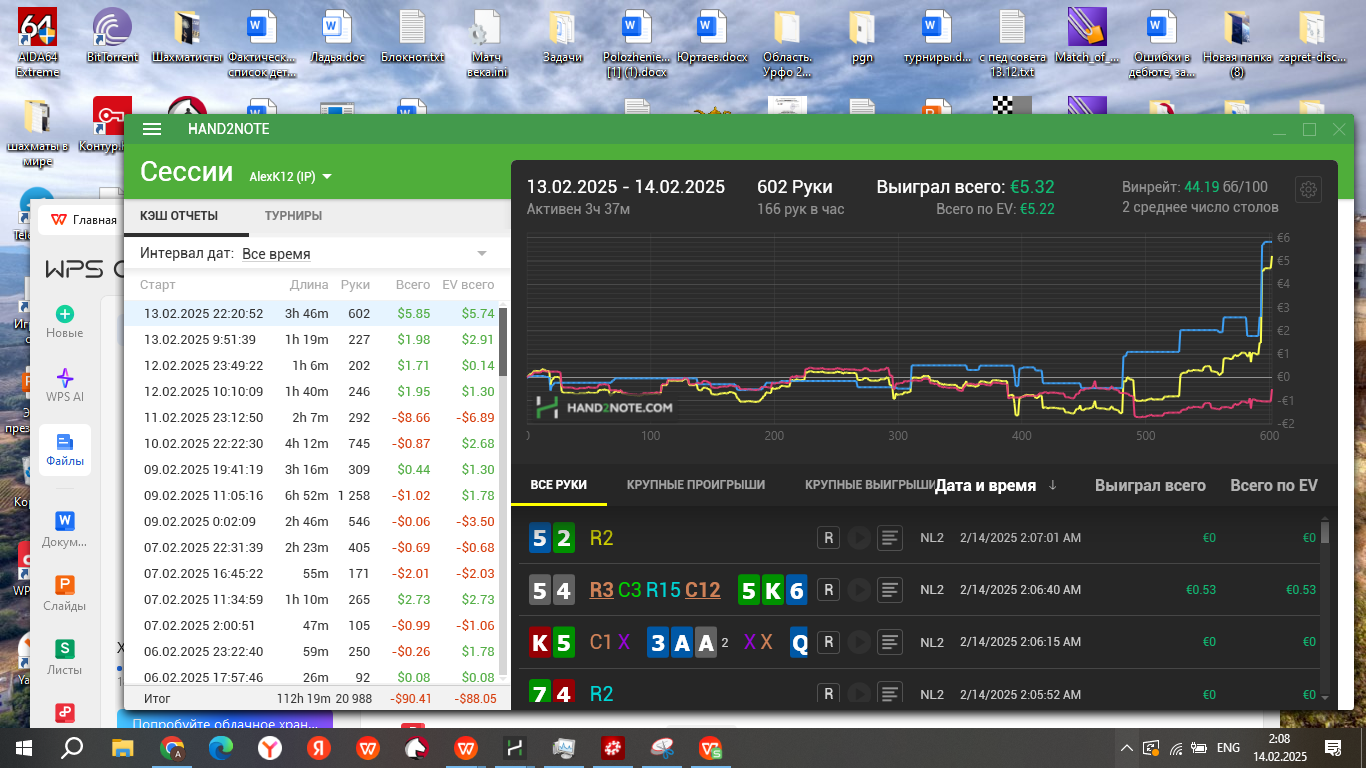Screen dimensions: 1366x768
Task: Sort sessions by Руки column header
Action: point(355,285)
